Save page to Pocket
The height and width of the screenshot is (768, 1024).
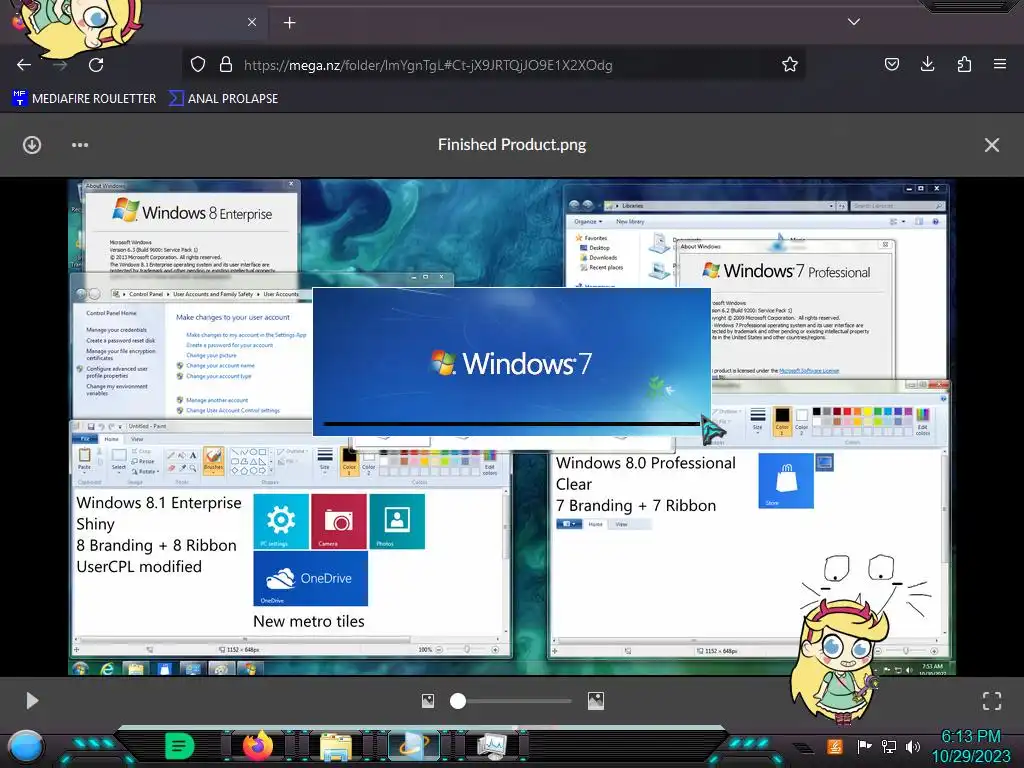(x=891, y=64)
